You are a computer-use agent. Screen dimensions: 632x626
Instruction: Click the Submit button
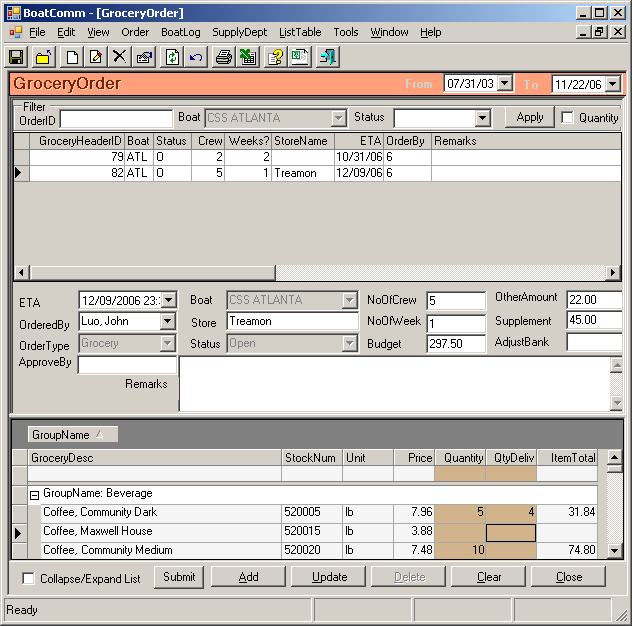point(179,577)
